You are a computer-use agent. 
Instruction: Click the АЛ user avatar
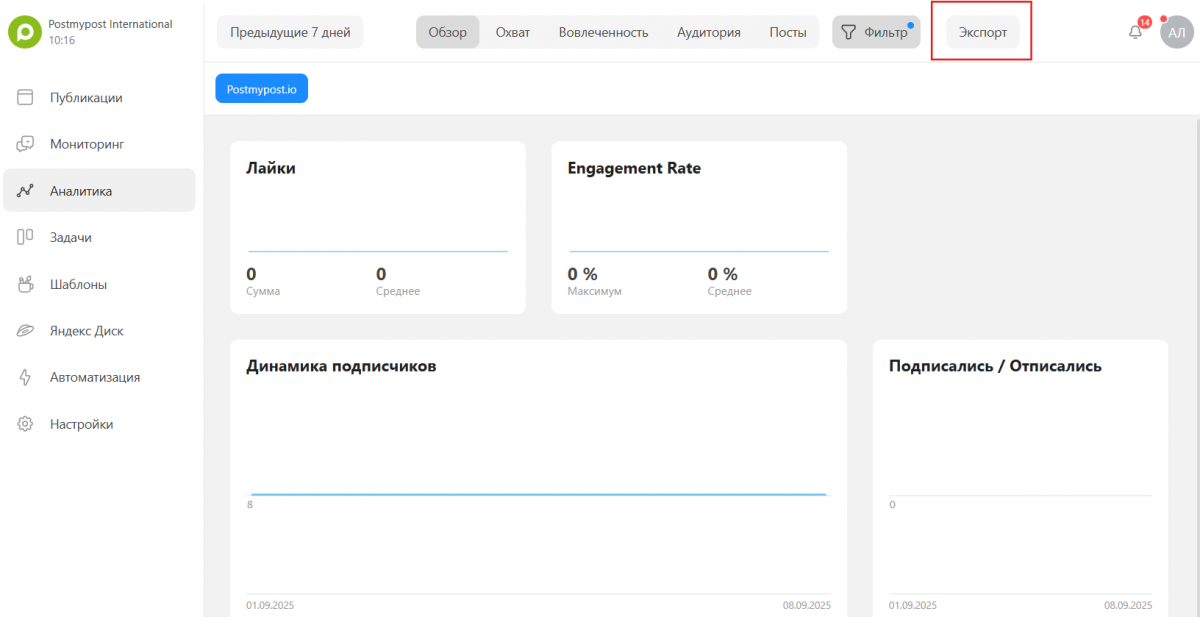(x=1177, y=32)
